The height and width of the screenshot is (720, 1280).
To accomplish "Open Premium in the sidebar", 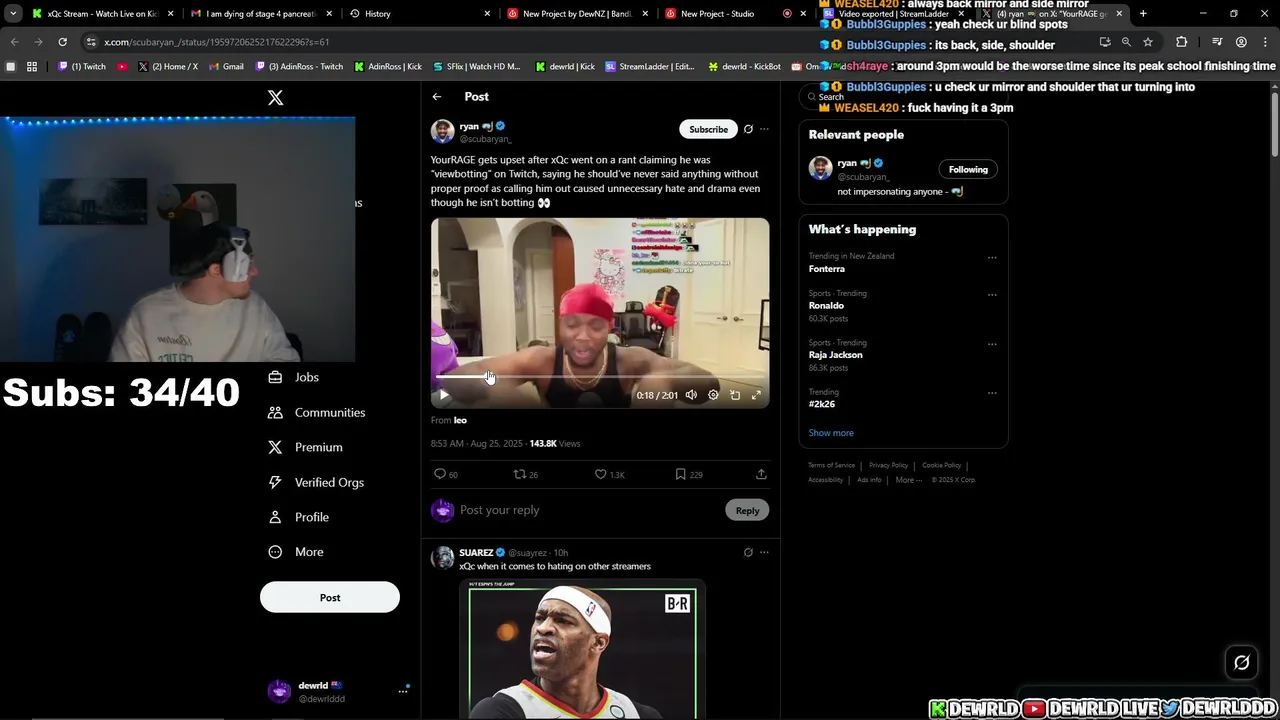I will [x=305, y=447].
